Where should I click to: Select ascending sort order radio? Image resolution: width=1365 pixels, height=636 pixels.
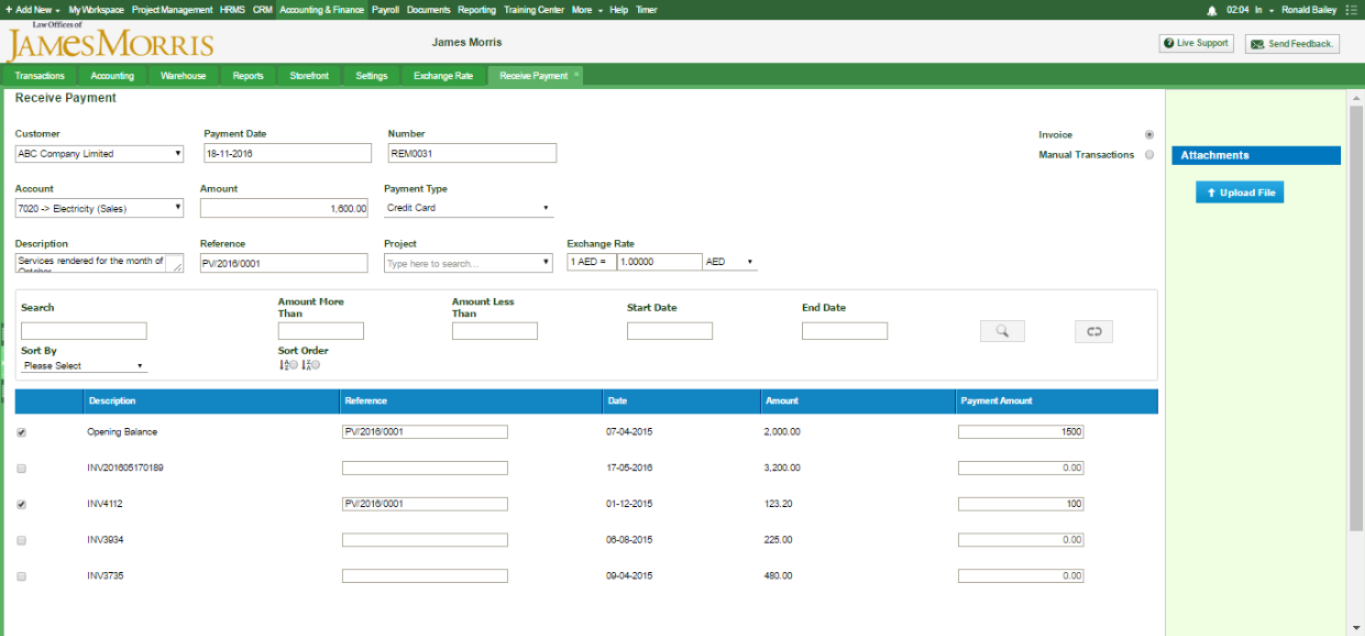click(x=292, y=365)
